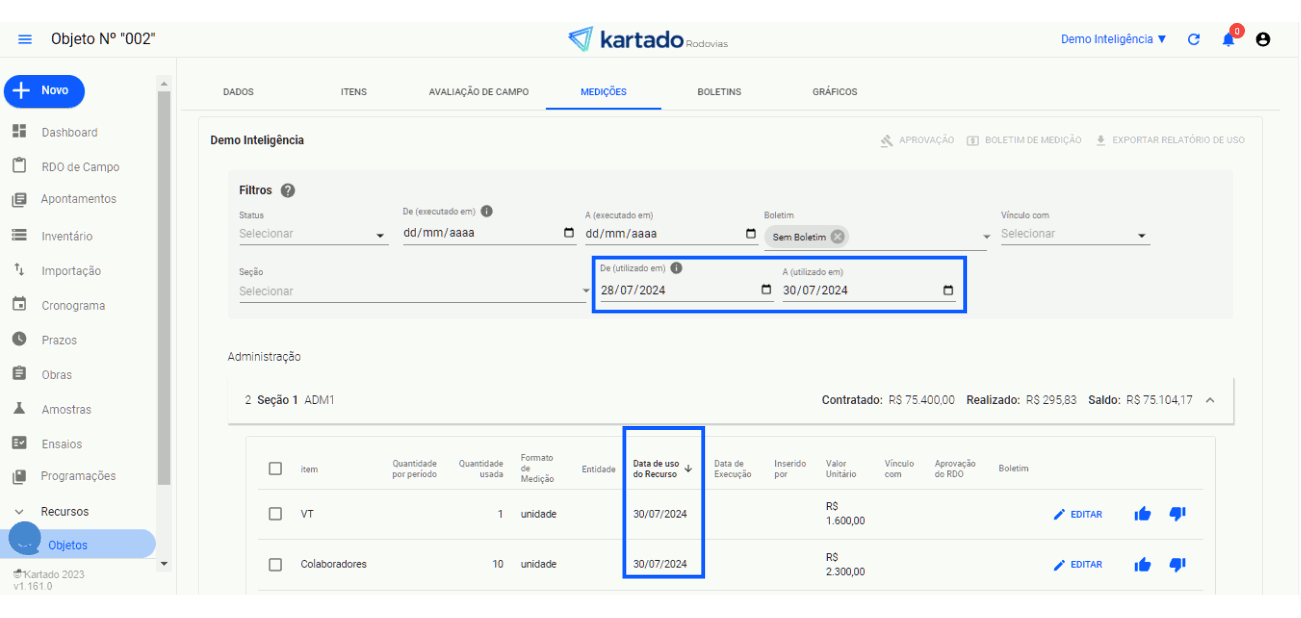Click the Filtros help question icon
This screenshot has height=618, width=1301.
click(288, 190)
